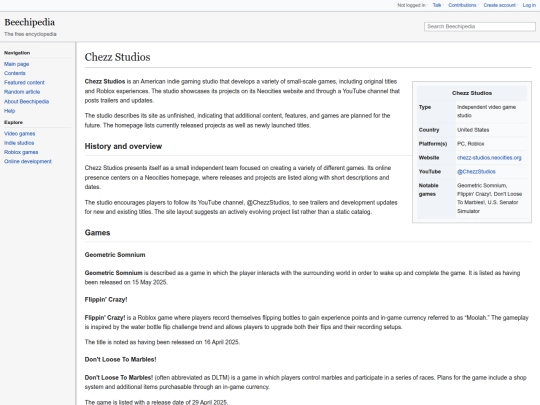
Task: Click the infobox title Chezz Studios
Action: coord(472,93)
